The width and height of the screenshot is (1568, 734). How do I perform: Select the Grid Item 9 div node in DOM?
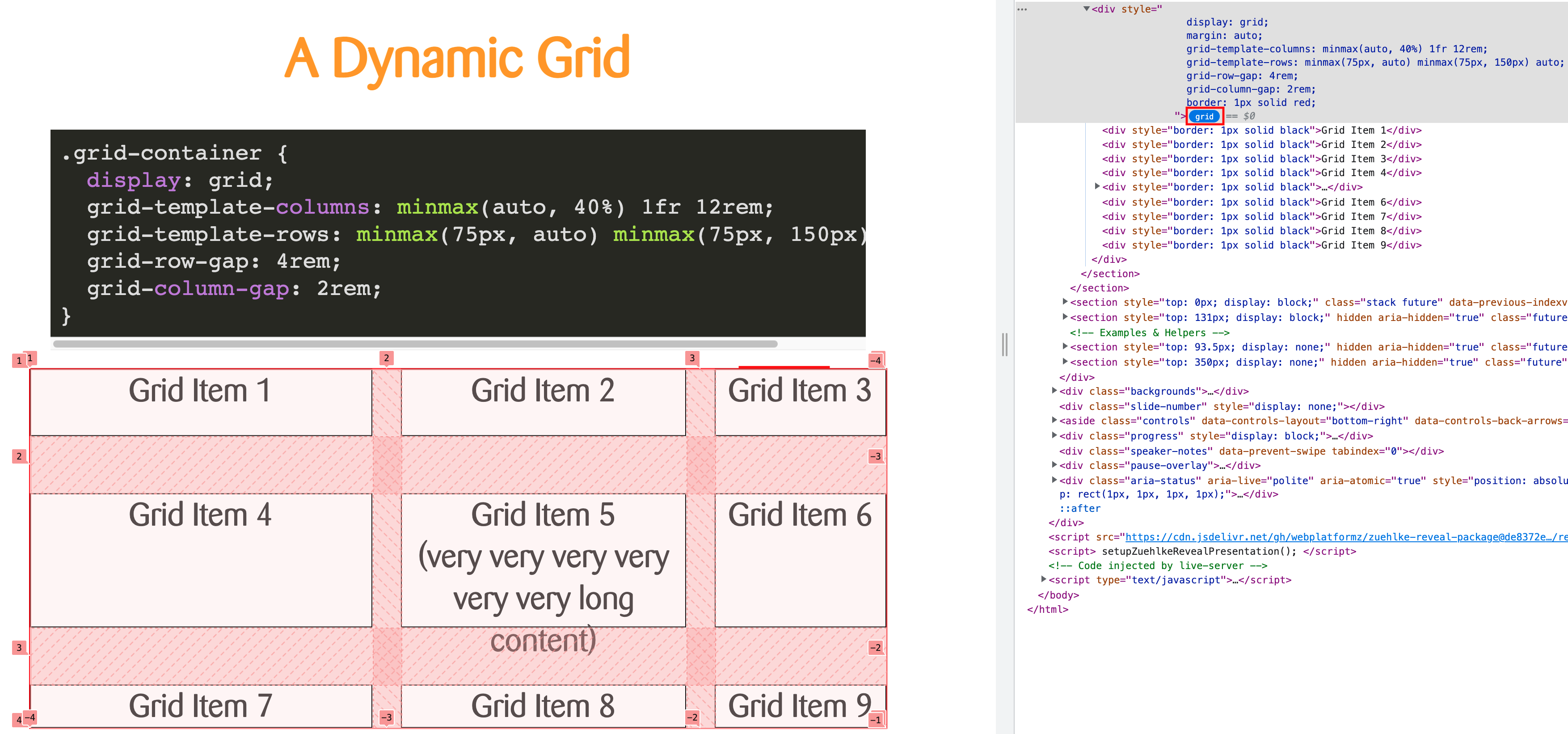click(1261, 245)
